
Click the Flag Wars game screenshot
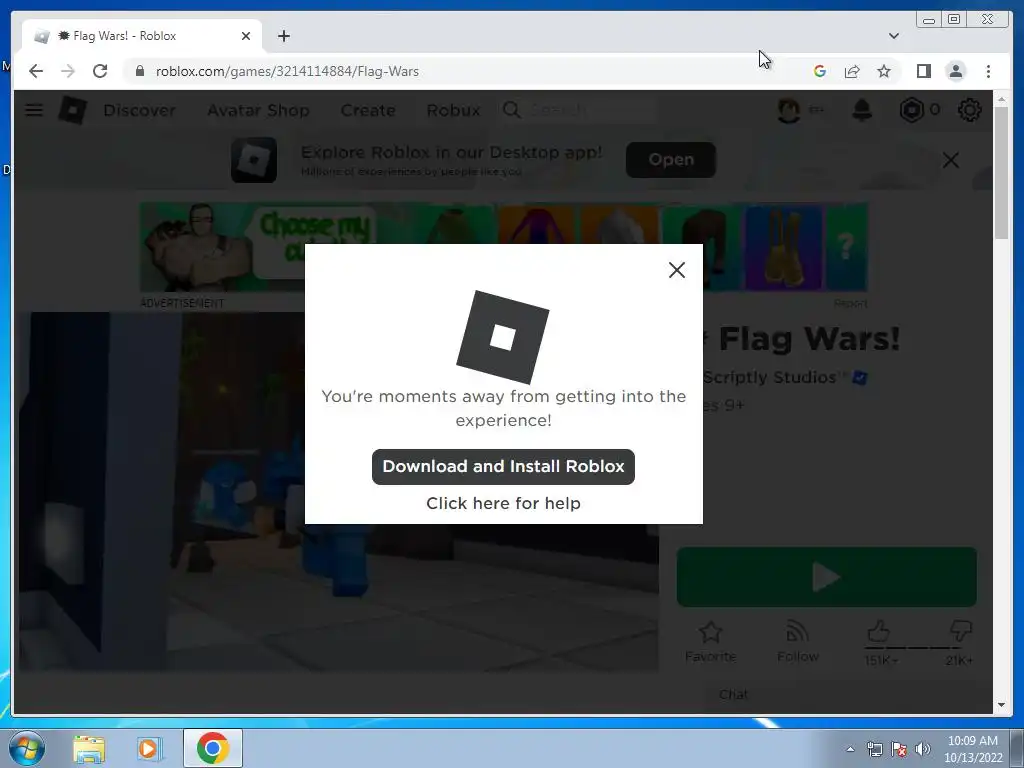338,491
